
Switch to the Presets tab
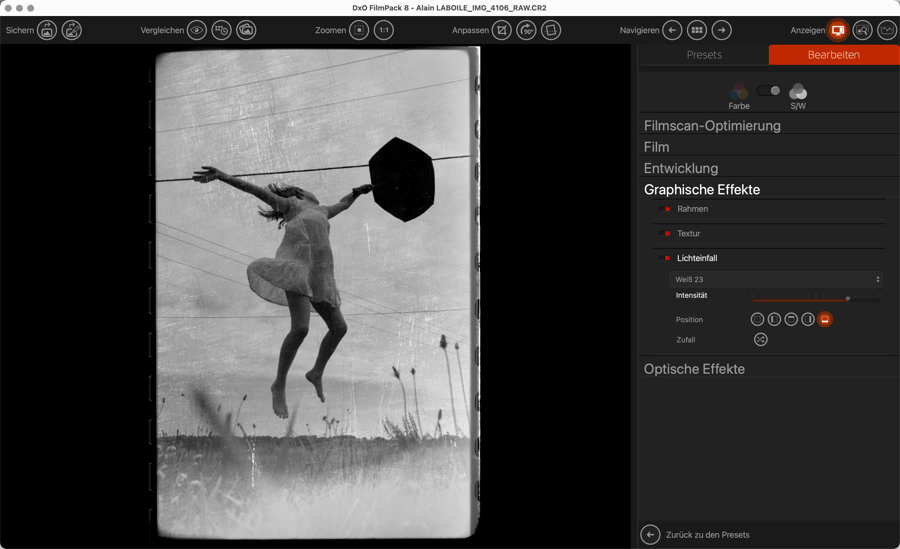pos(704,55)
